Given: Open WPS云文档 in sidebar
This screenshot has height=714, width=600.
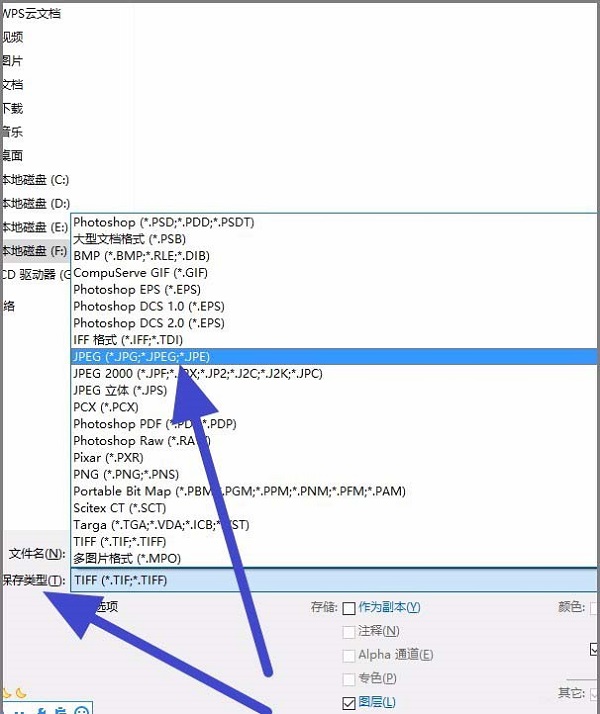Looking at the screenshot, I should click(31, 14).
